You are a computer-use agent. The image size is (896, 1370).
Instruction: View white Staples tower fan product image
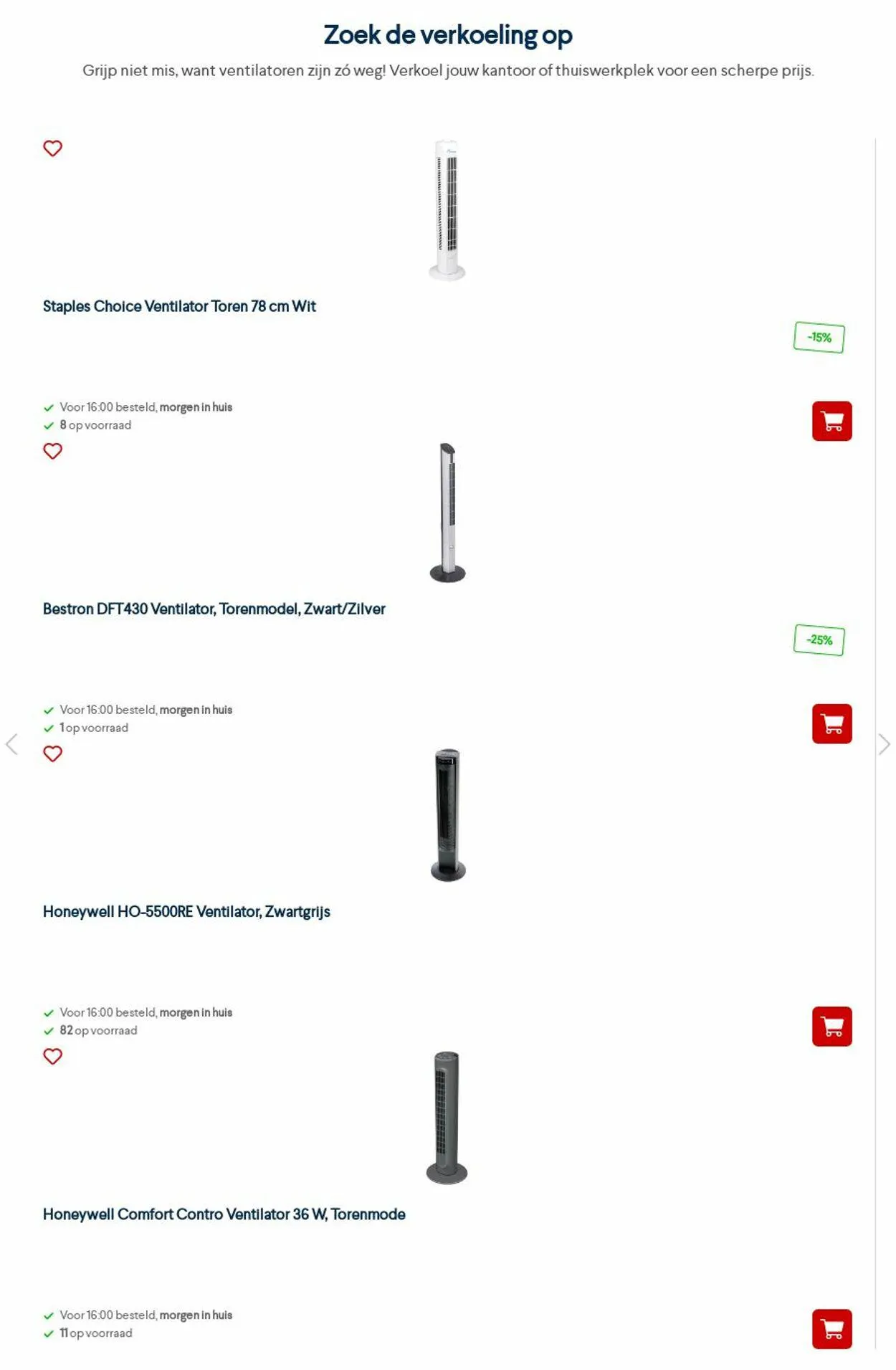click(x=447, y=210)
